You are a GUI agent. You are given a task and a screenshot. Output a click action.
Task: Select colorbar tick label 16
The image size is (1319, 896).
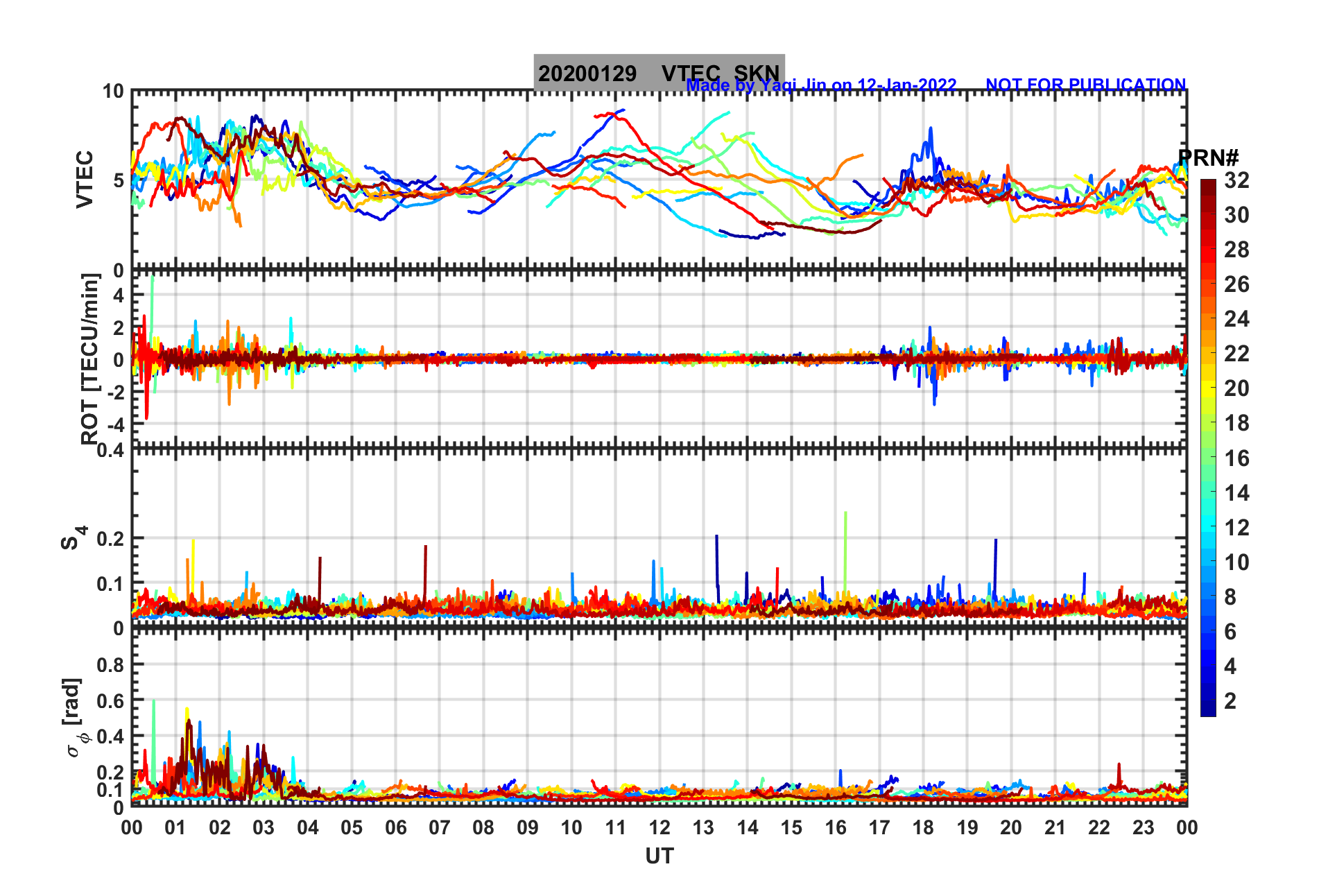tap(1236, 458)
